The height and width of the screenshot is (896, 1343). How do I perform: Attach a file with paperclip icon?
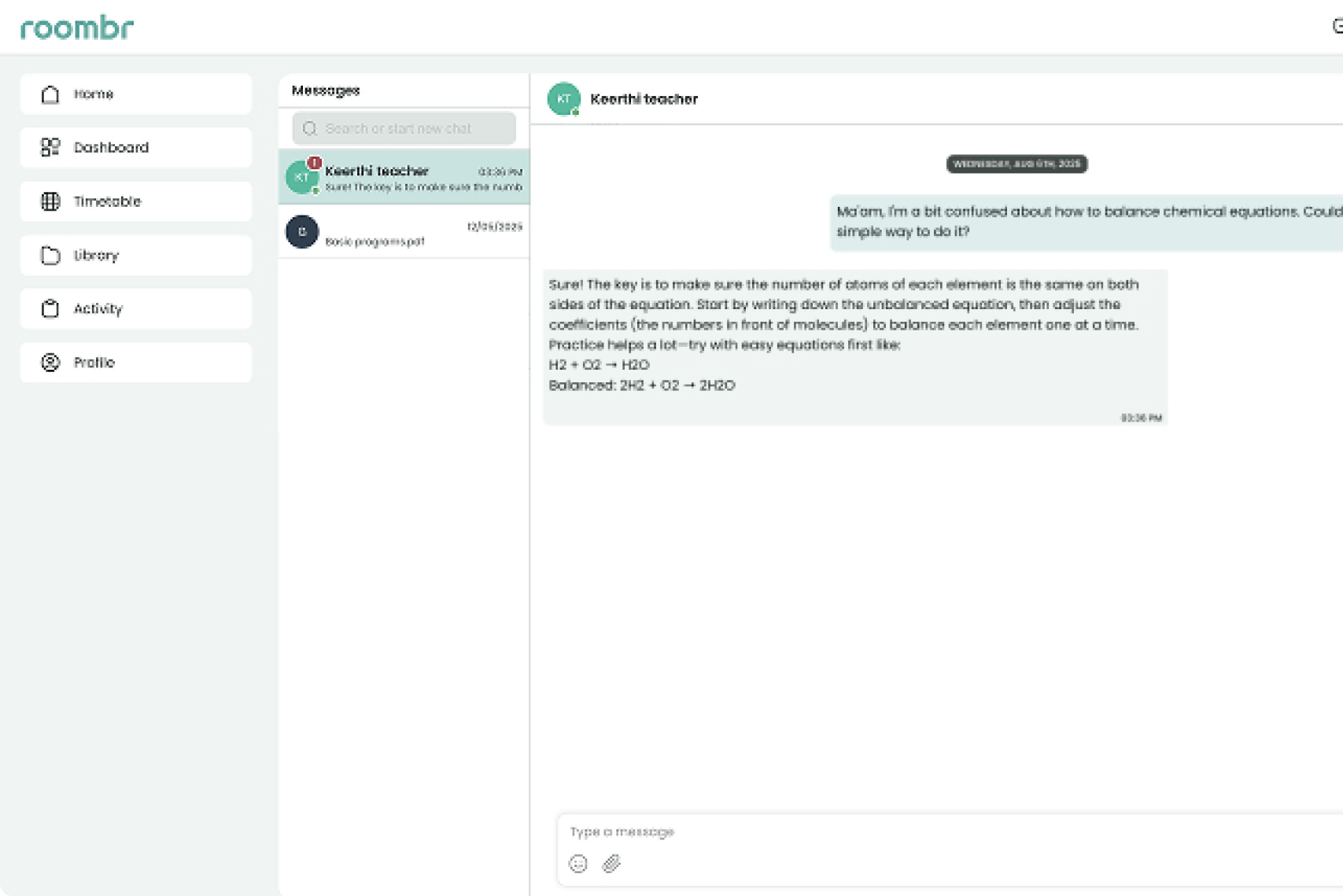(x=611, y=864)
